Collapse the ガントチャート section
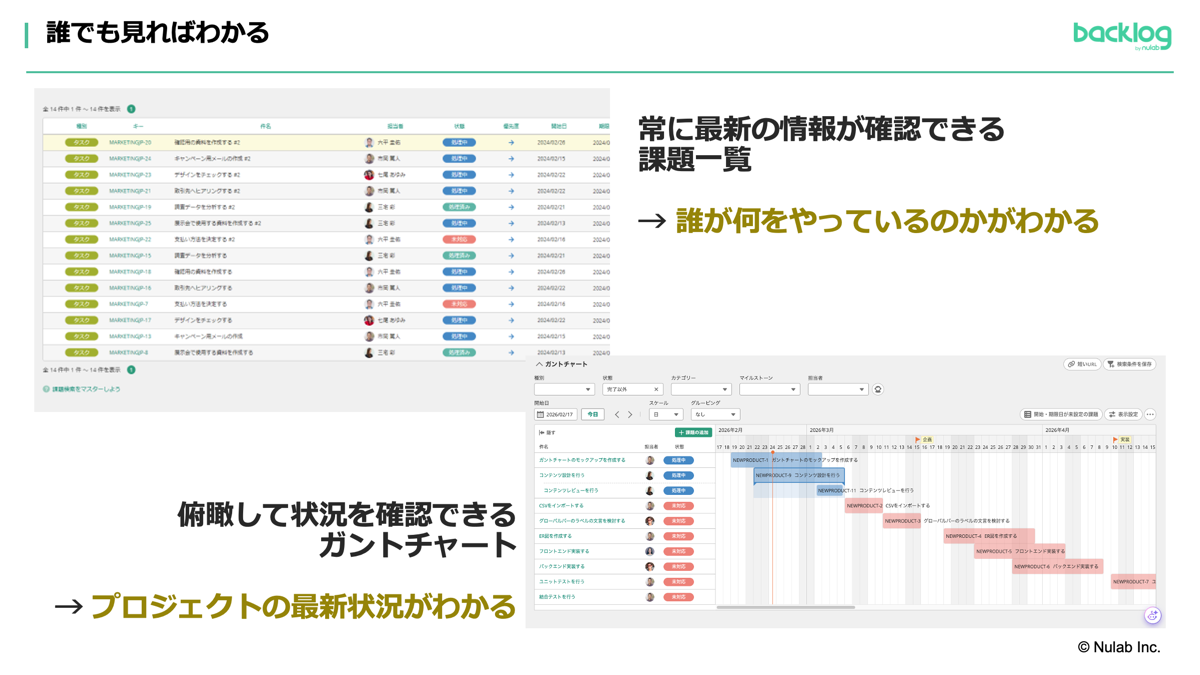The height and width of the screenshot is (675, 1200). pyautogui.click(x=540, y=364)
